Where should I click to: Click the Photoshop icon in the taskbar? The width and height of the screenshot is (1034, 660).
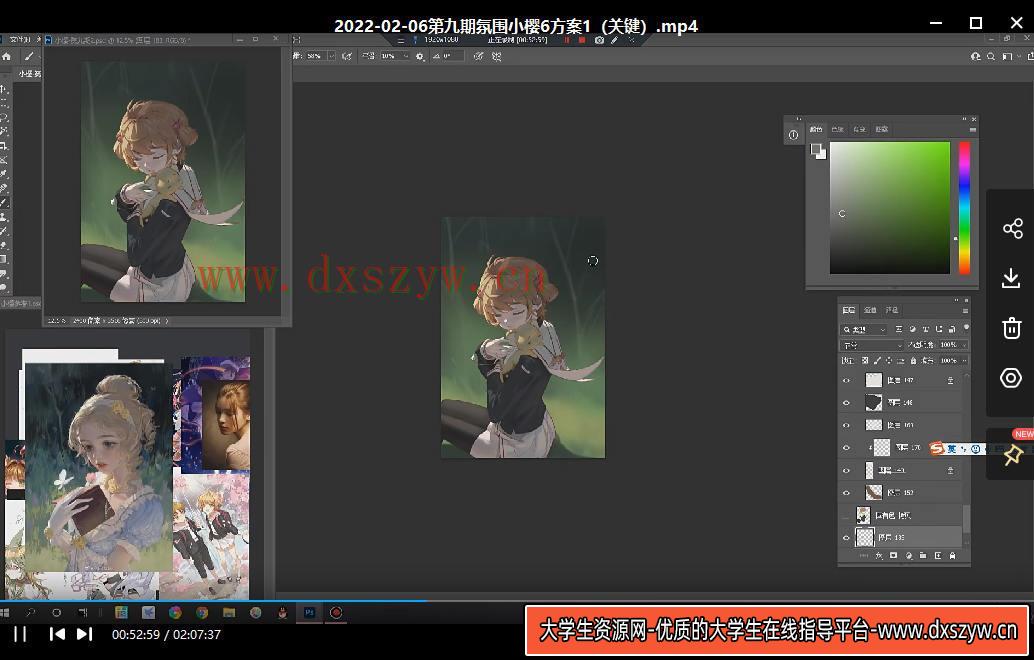click(x=309, y=613)
